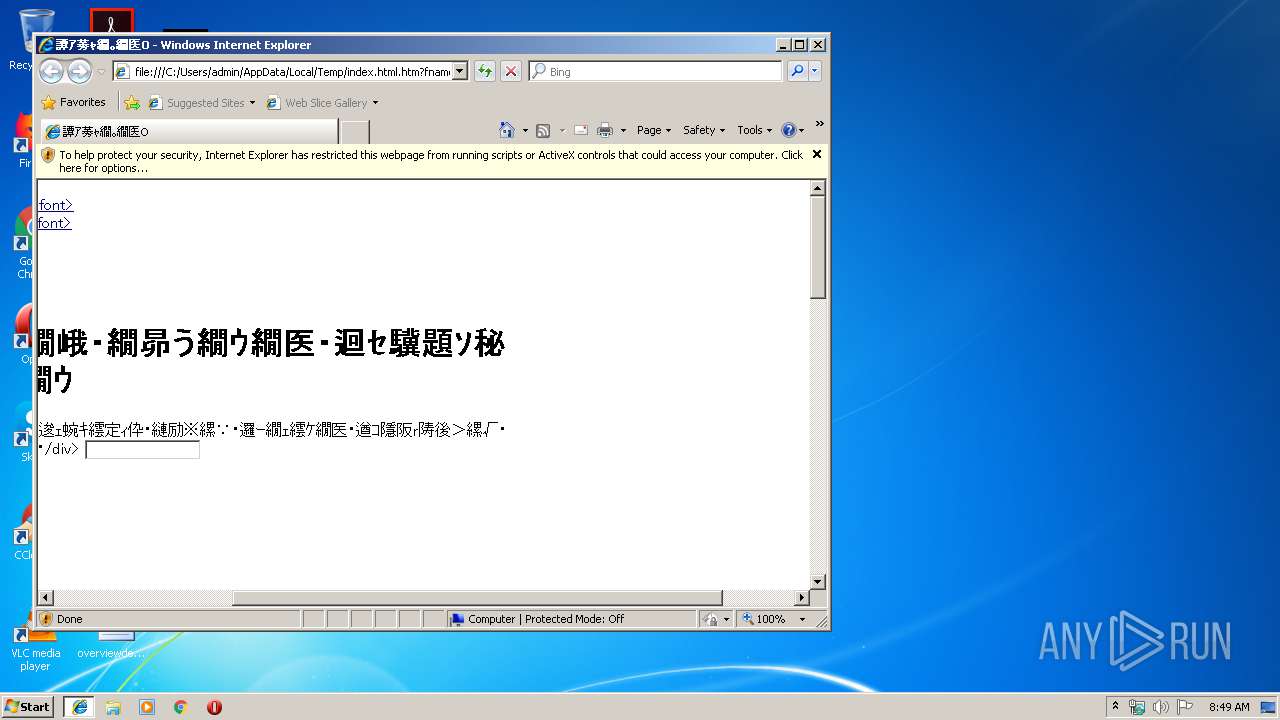
Task: Open Opera taskbar icon
Action: (214, 706)
